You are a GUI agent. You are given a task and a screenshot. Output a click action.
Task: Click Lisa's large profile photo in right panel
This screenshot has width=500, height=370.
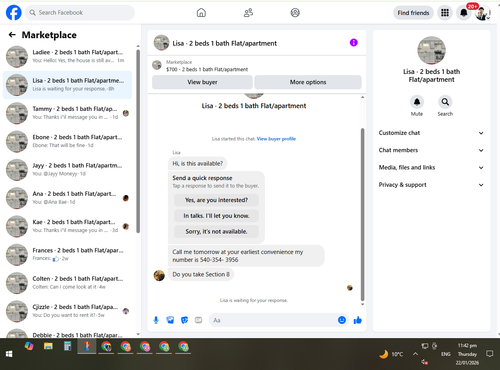pos(431,50)
